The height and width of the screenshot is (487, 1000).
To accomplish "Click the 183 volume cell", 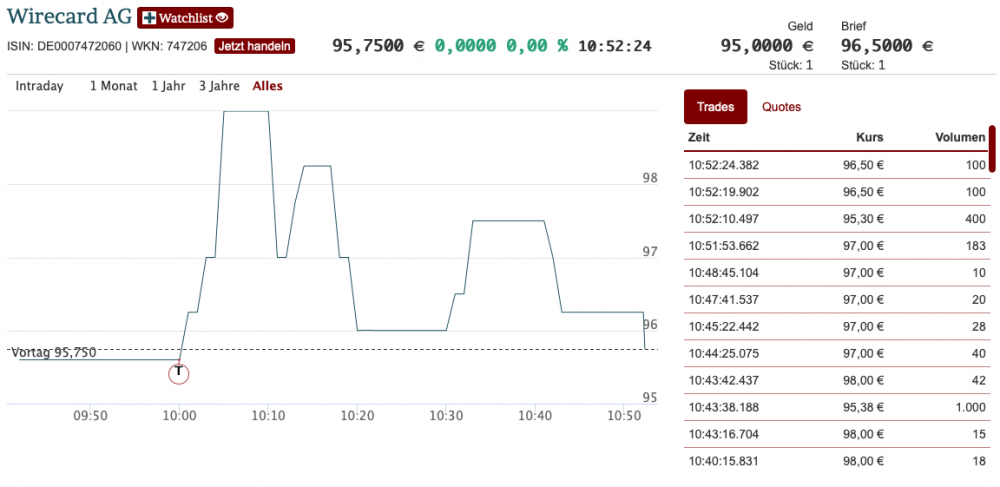I will click(976, 245).
